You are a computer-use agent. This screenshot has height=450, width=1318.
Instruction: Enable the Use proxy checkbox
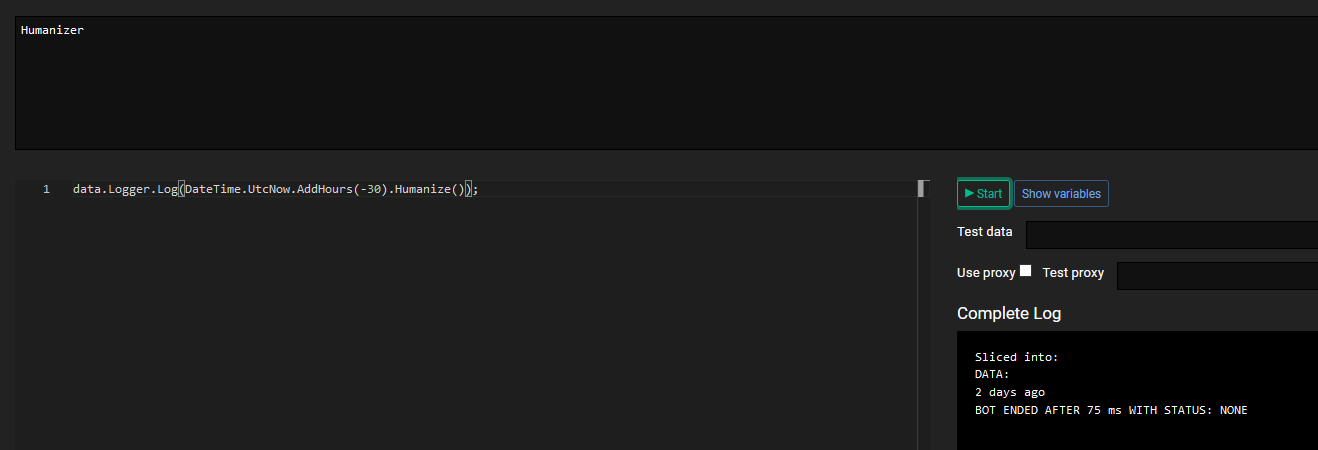tap(1025, 271)
